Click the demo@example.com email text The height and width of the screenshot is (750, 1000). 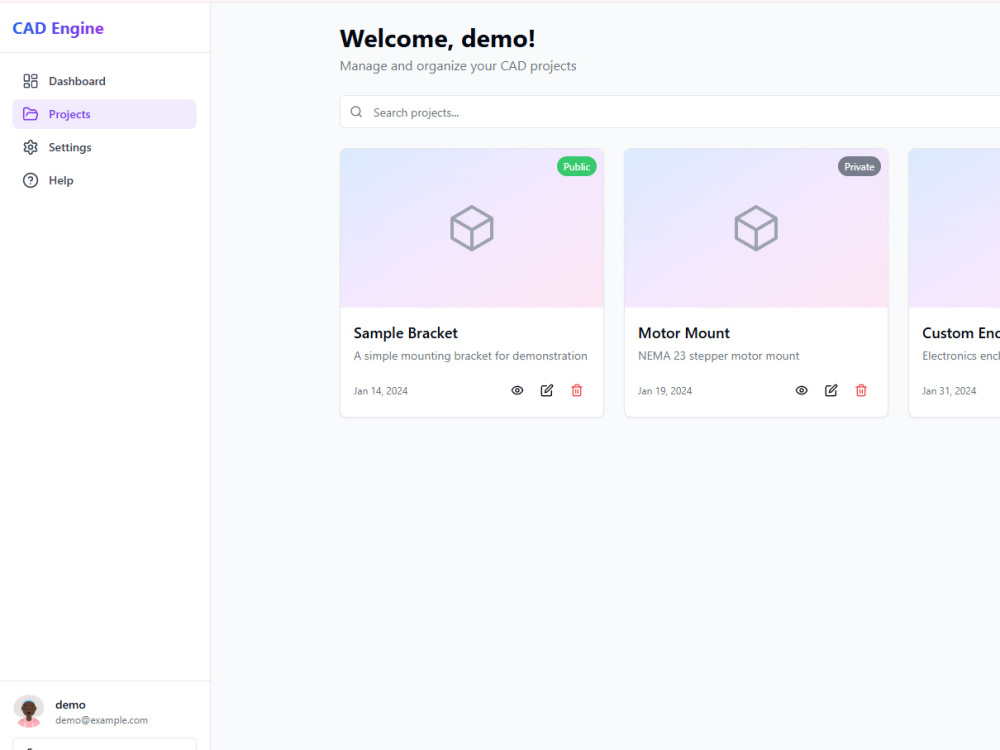pyautogui.click(x=101, y=720)
